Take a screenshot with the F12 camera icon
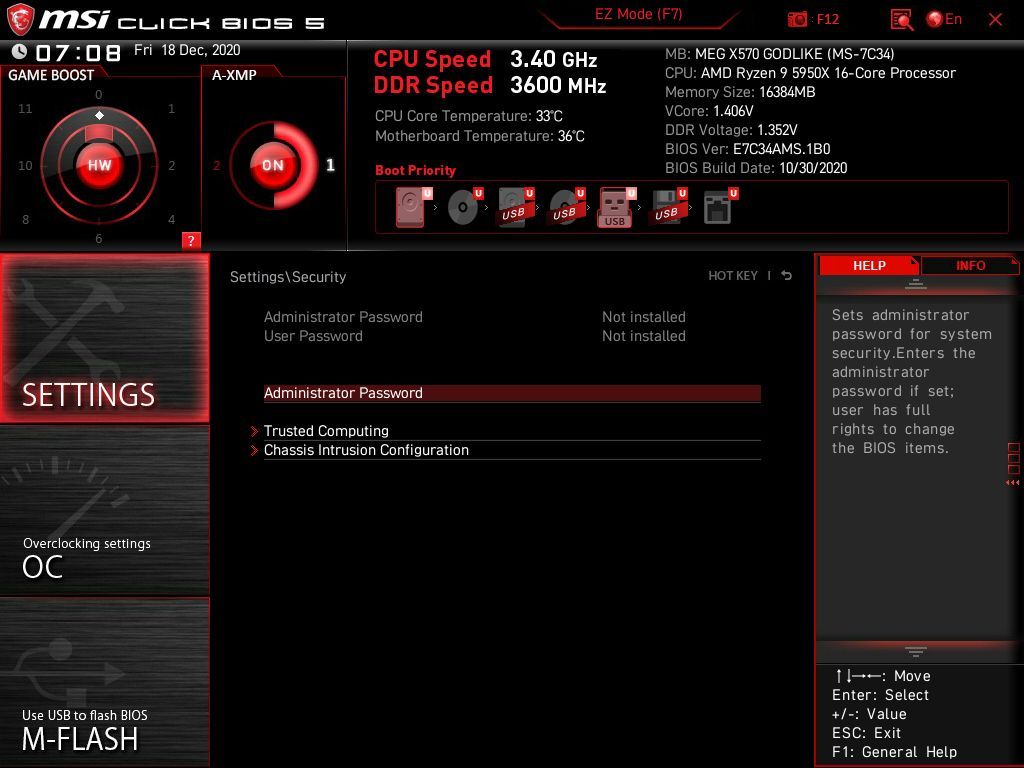1024x768 pixels. (797, 20)
